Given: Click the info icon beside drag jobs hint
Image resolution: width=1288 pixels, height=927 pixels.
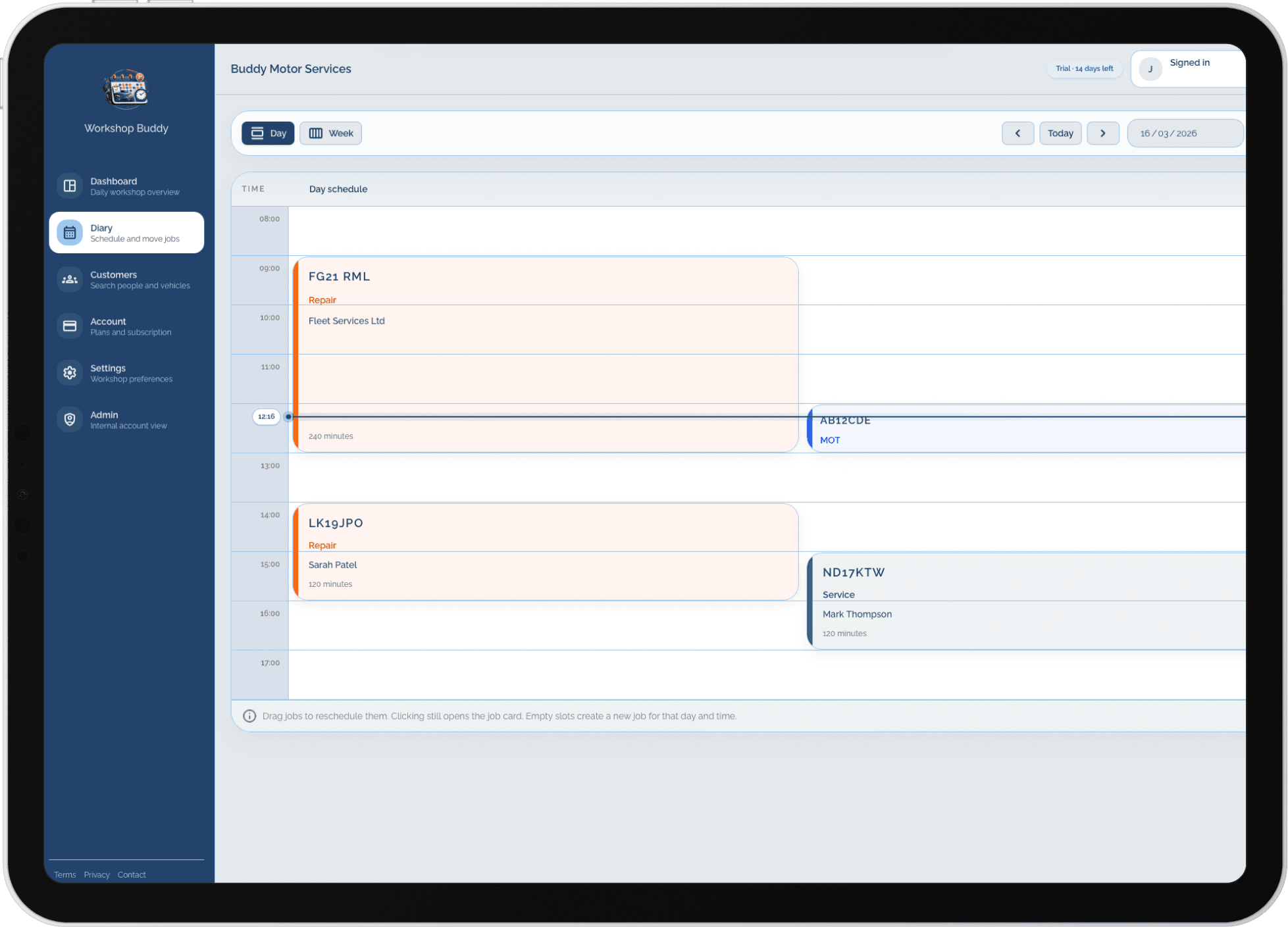Looking at the screenshot, I should pyautogui.click(x=249, y=716).
